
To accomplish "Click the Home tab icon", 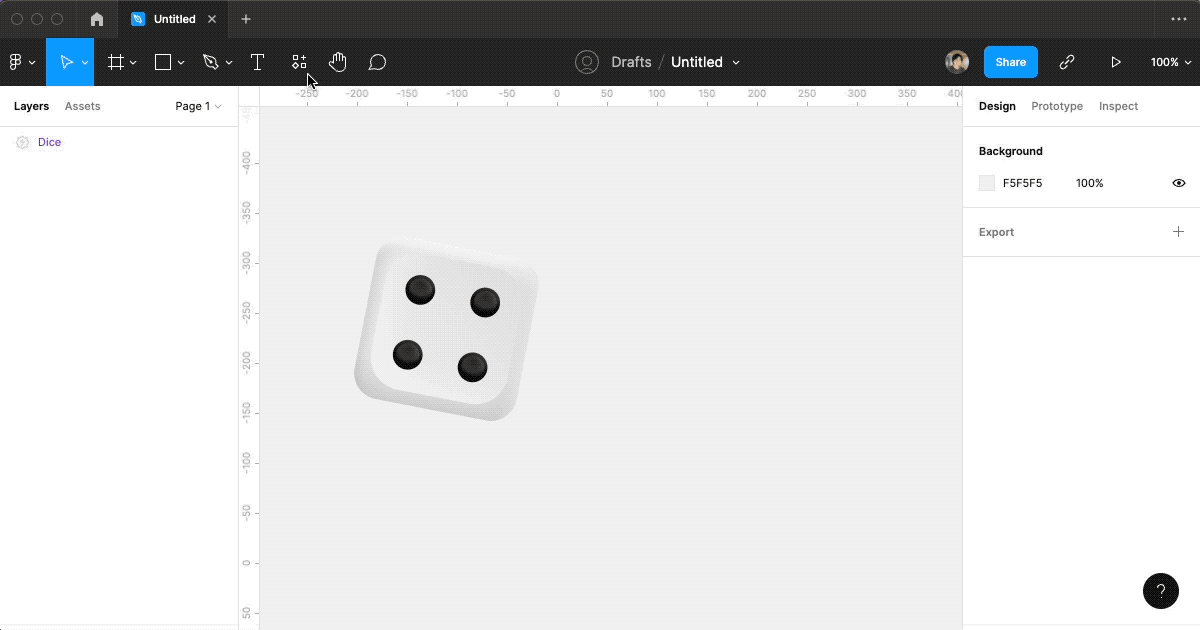I will pos(96,18).
